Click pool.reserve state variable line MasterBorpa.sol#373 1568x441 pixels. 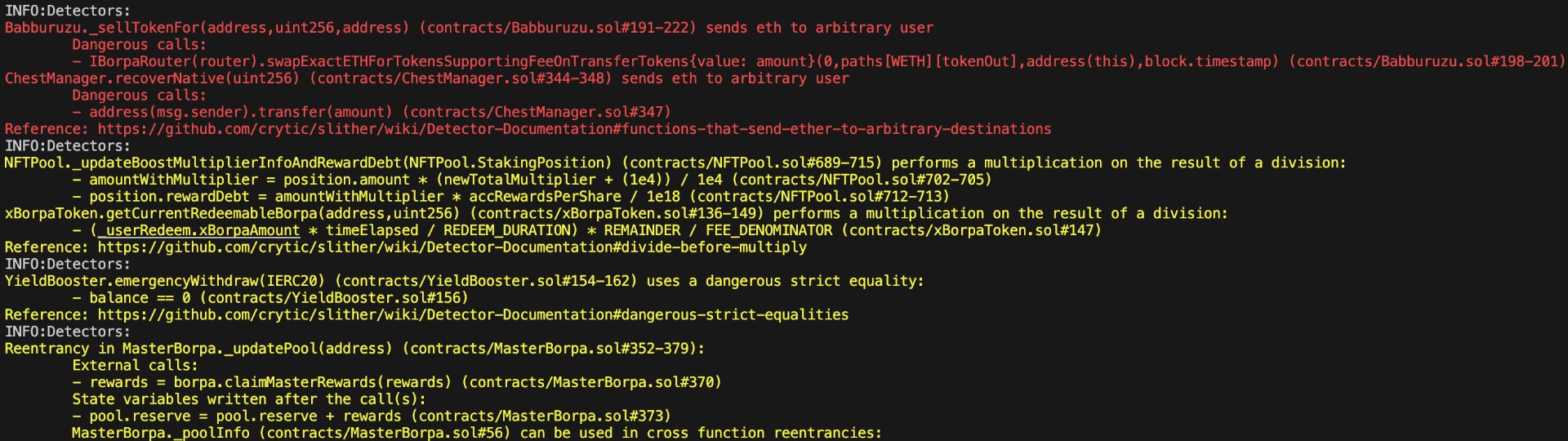coord(372,416)
